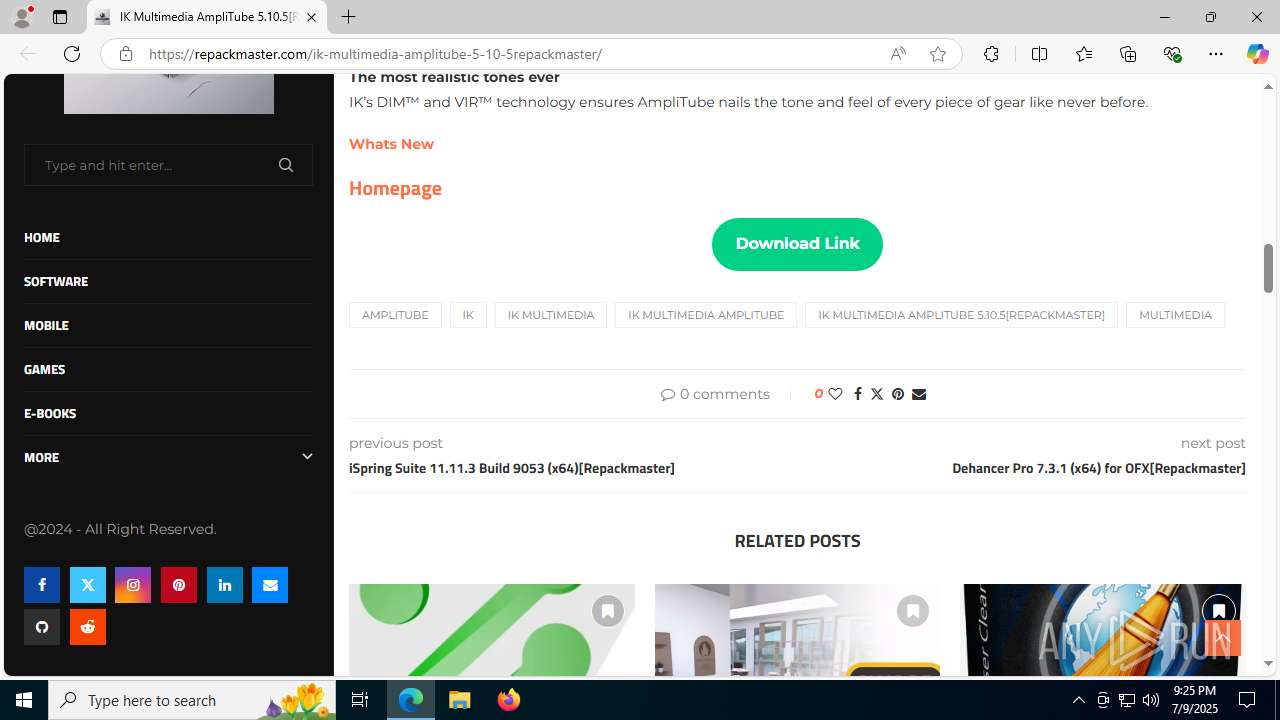Click the MULTIMEDIA tag
Viewport: 1280px width, 720px height.
point(1175,315)
